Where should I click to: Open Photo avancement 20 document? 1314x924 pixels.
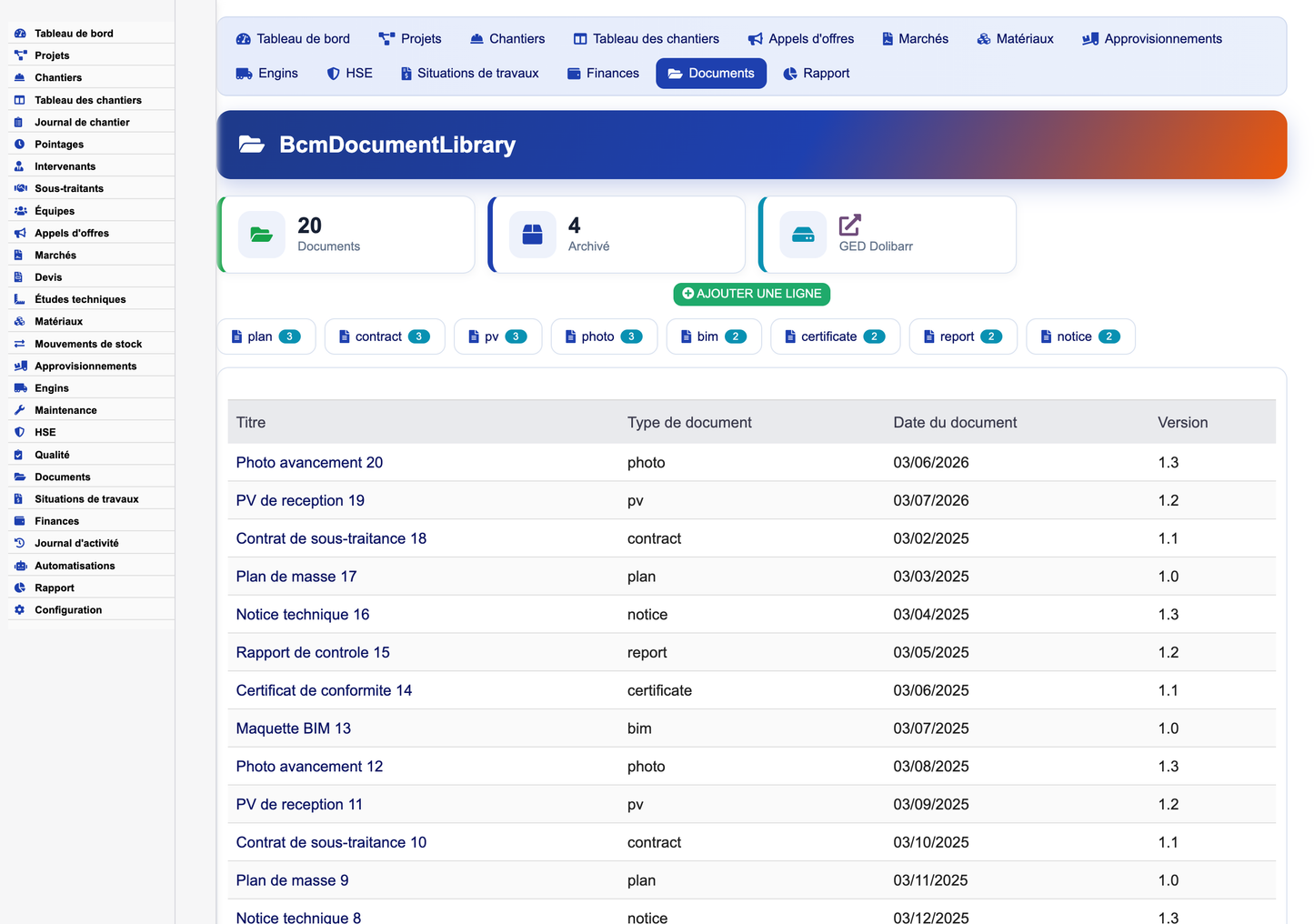pyautogui.click(x=309, y=463)
